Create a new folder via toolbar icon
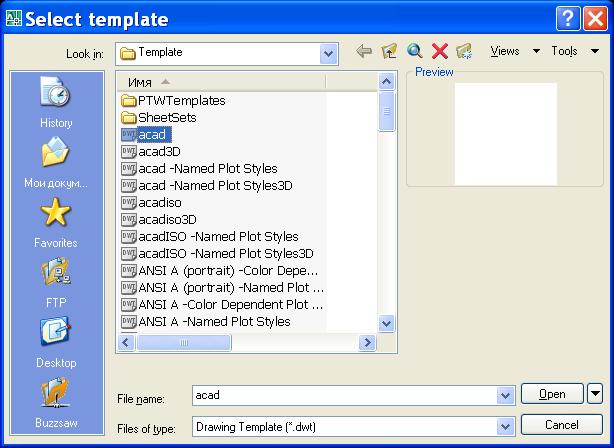The image size is (614, 448). [x=465, y=51]
